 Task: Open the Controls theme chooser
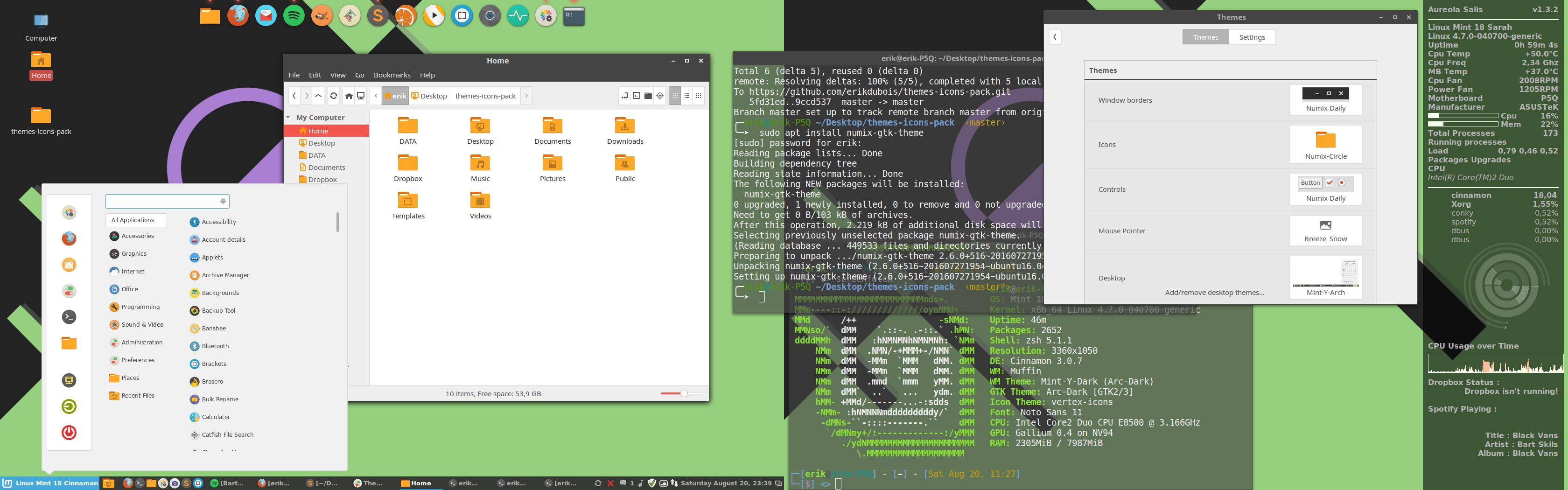click(x=1325, y=189)
